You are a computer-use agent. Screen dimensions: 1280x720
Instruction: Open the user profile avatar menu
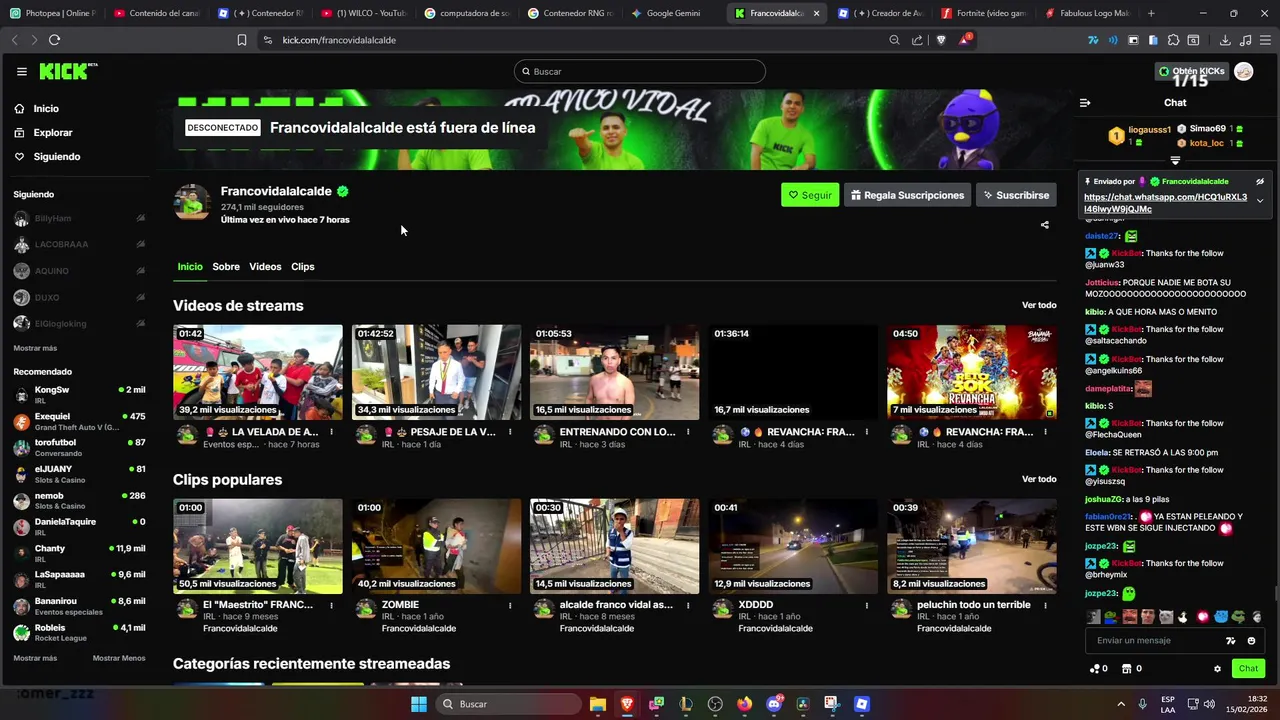(x=1244, y=71)
